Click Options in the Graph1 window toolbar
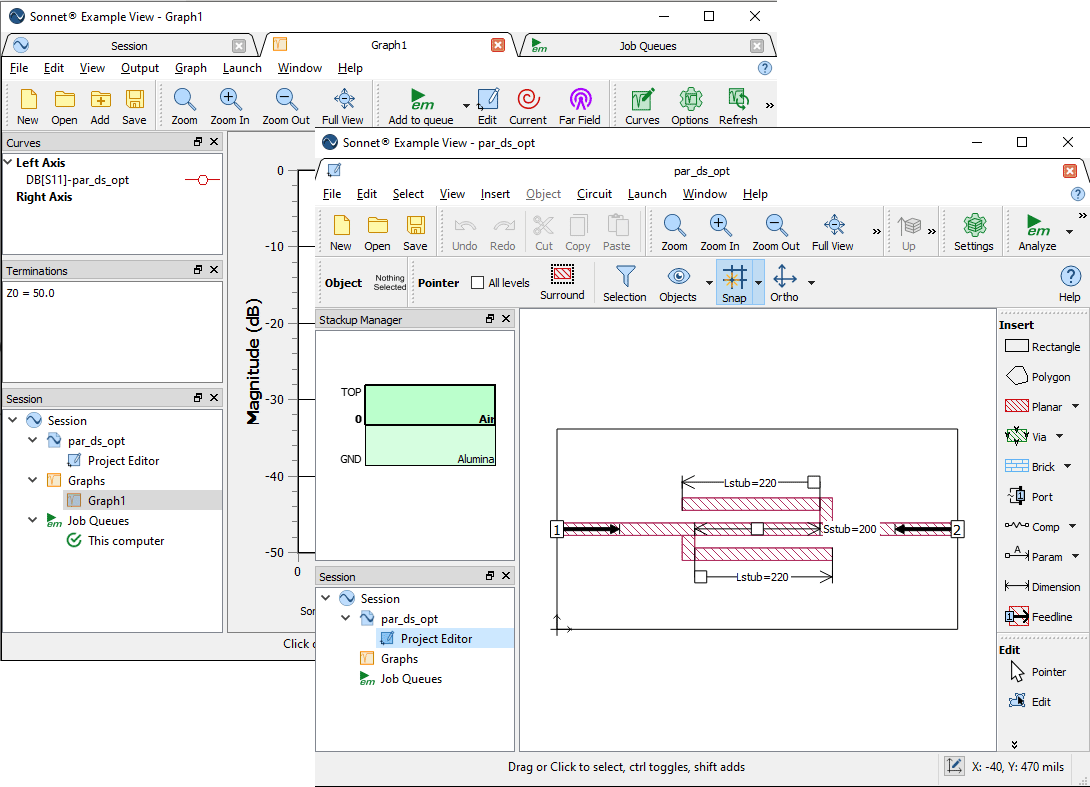 [690, 107]
